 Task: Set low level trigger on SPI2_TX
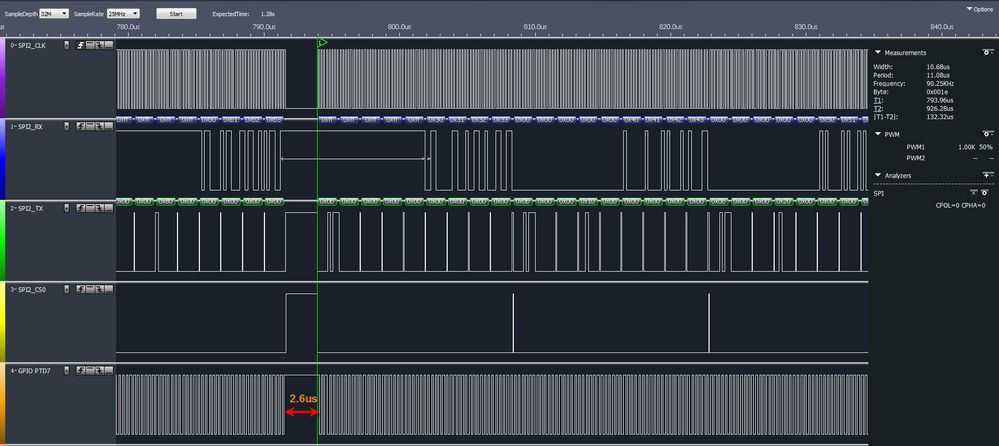click(109, 208)
